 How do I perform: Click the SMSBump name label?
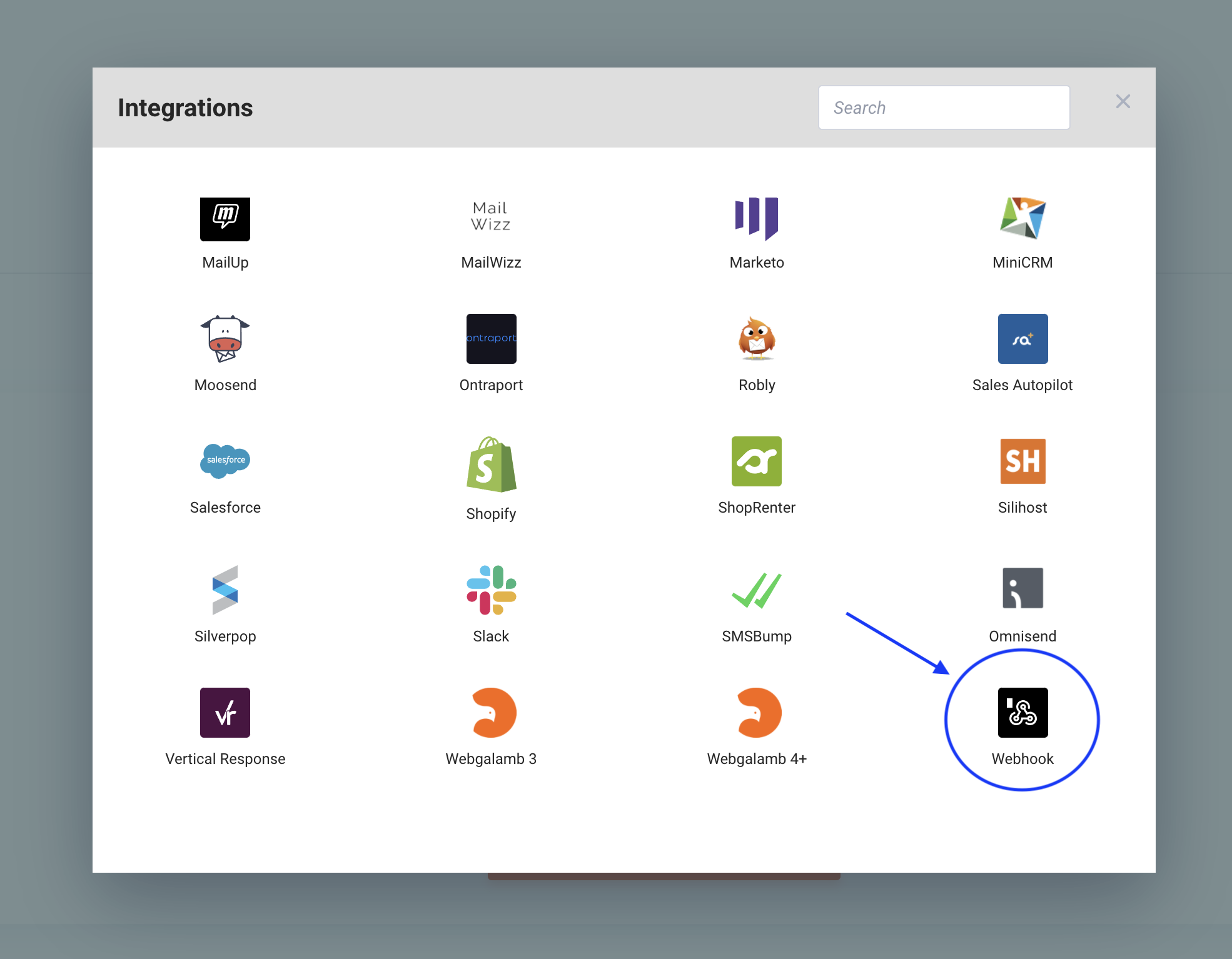point(757,636)
